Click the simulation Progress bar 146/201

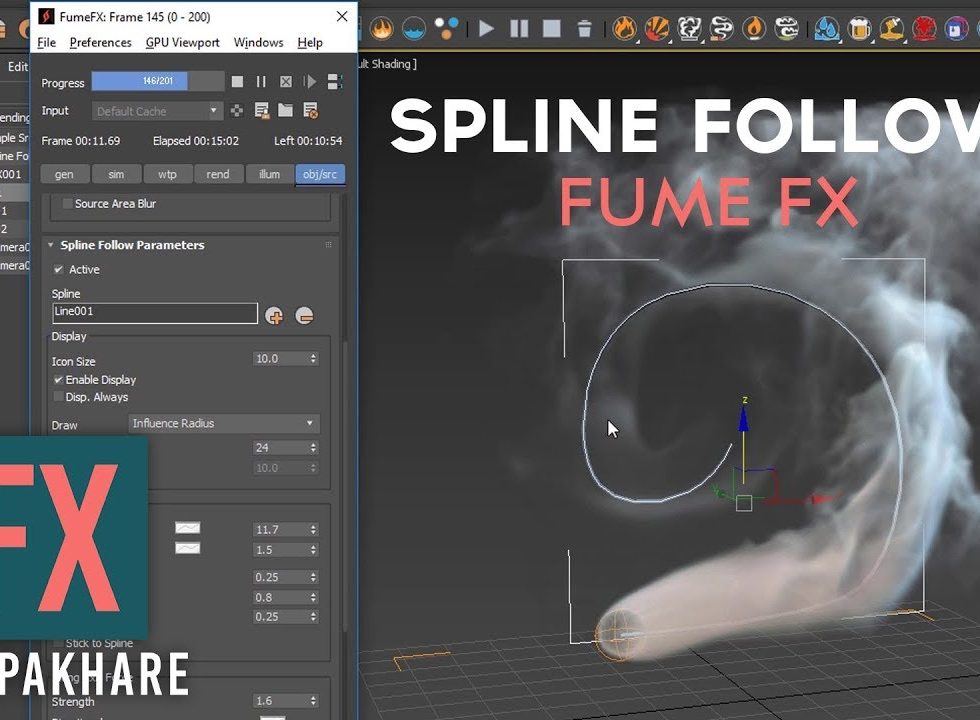[x=158, y=81]
